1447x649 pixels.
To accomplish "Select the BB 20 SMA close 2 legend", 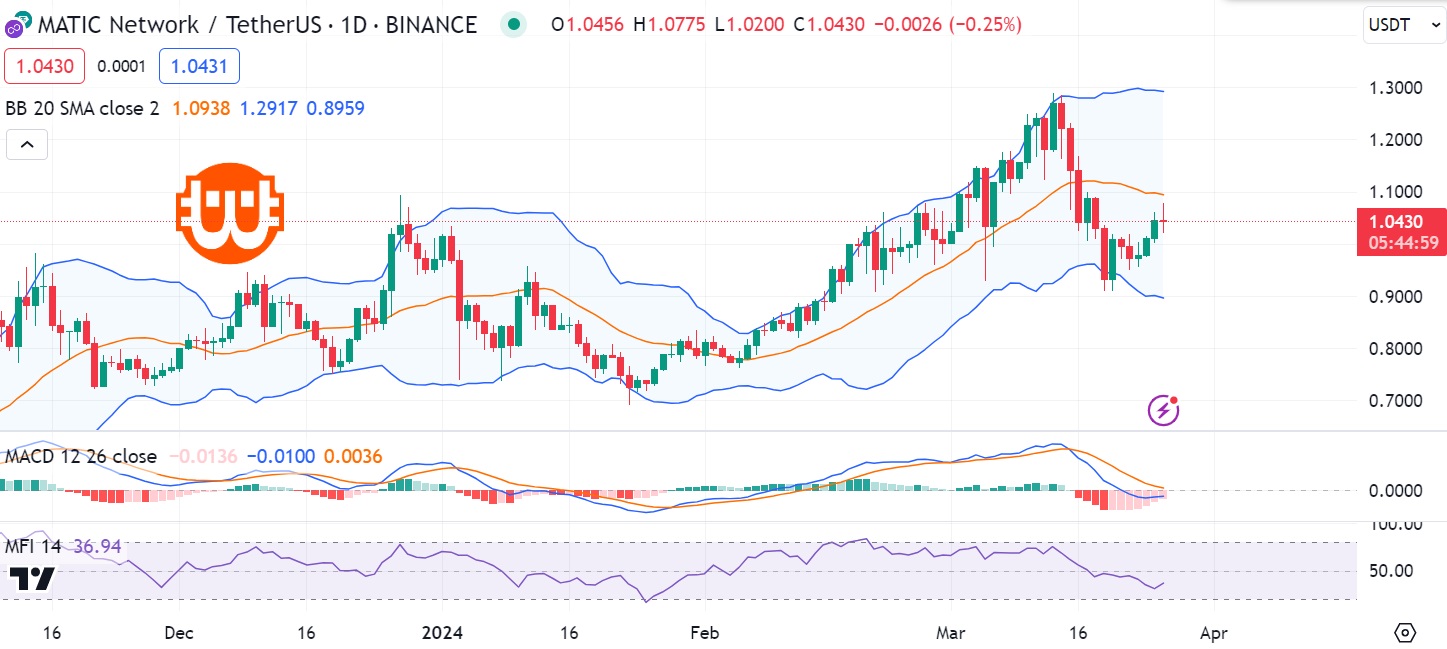I will [x=82, y=108].
